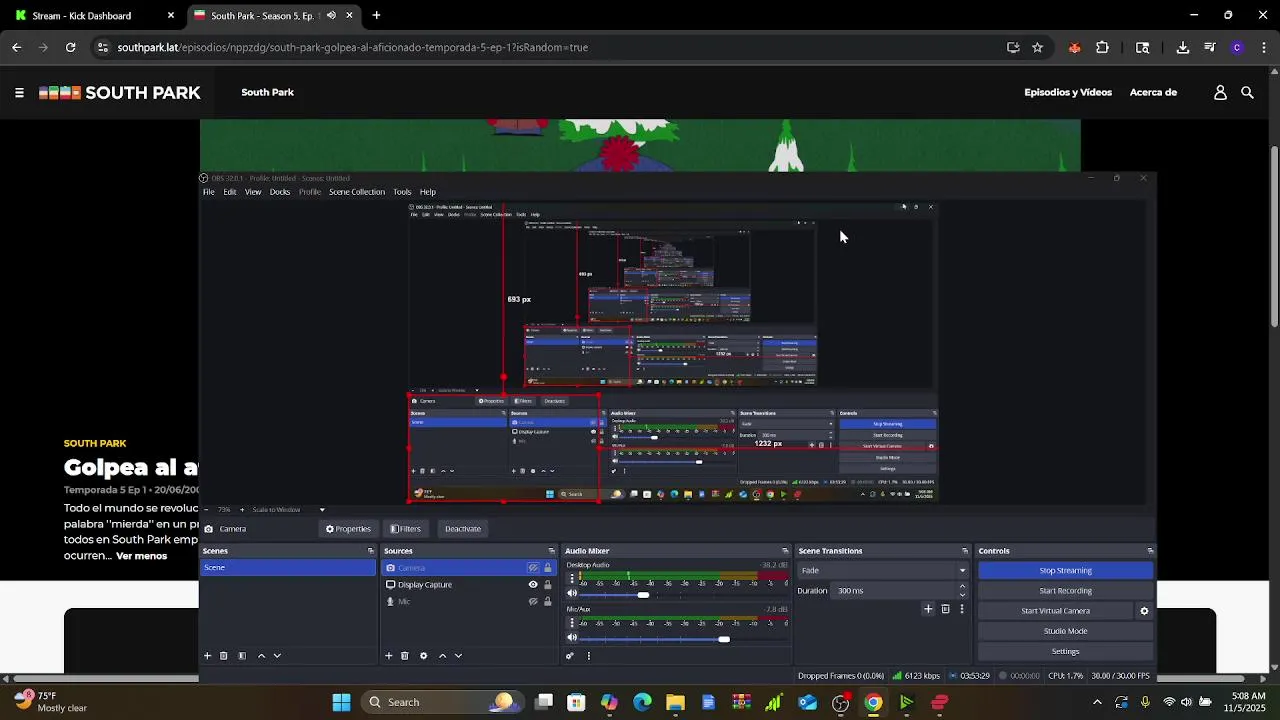Open the OBS File menu
Image resolution: width=1280 pixels, height=720 pixels.
coord(208,192)
